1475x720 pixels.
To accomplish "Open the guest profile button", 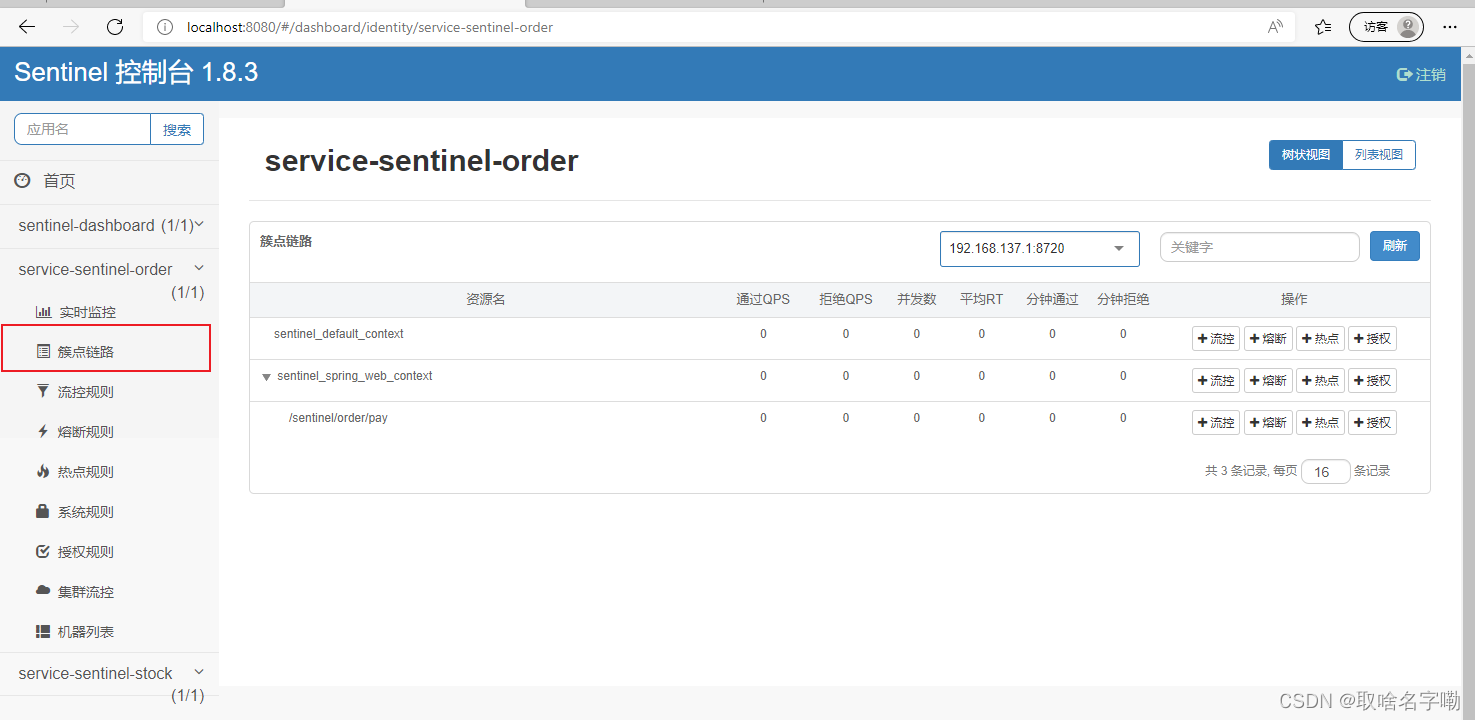I will point(1386,27).
